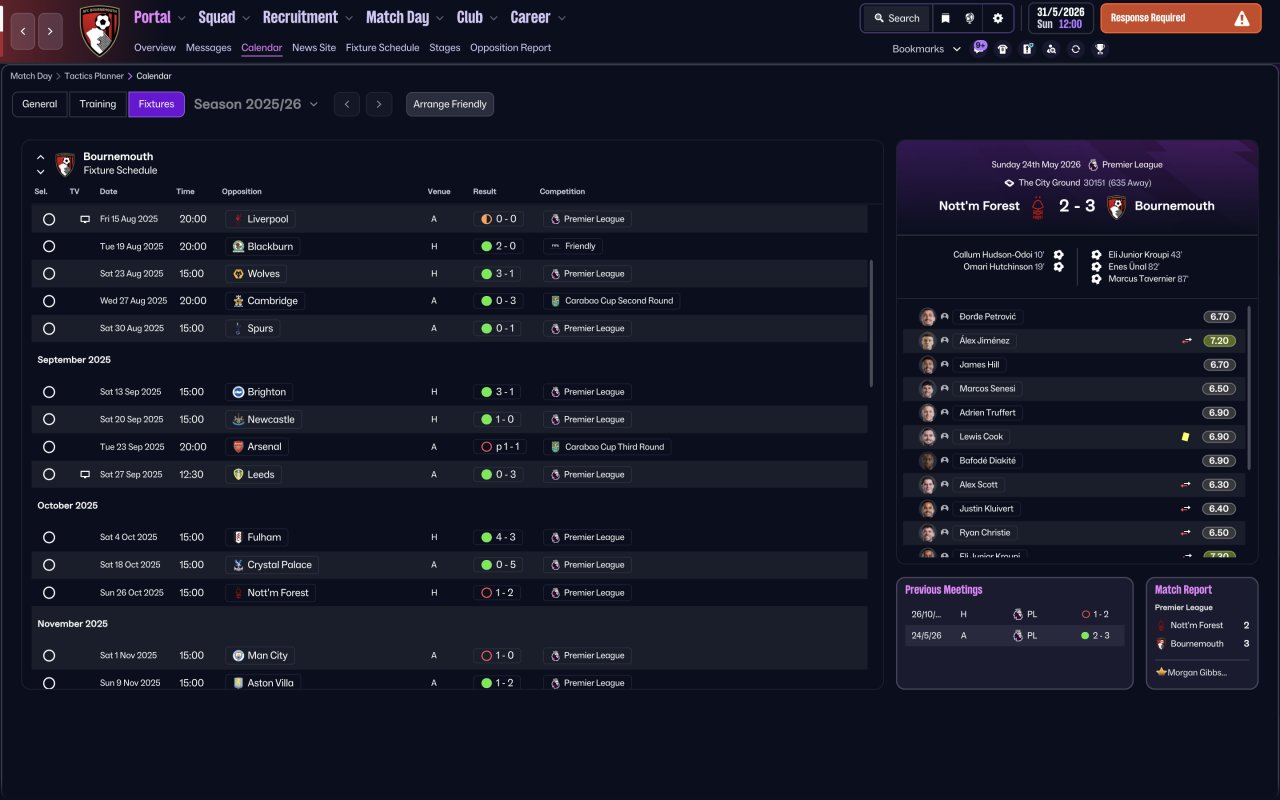Open the News Site tab

coord(314,48)
